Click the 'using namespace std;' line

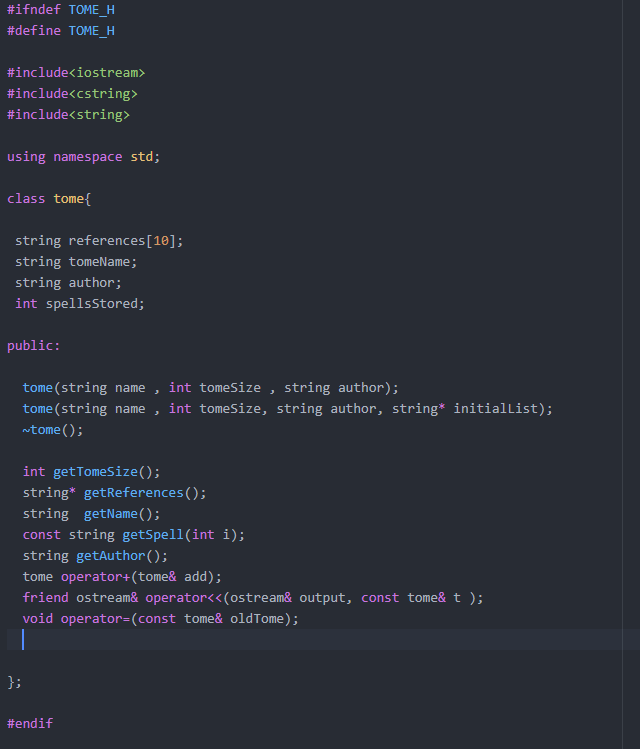click(x=84, y=157)
